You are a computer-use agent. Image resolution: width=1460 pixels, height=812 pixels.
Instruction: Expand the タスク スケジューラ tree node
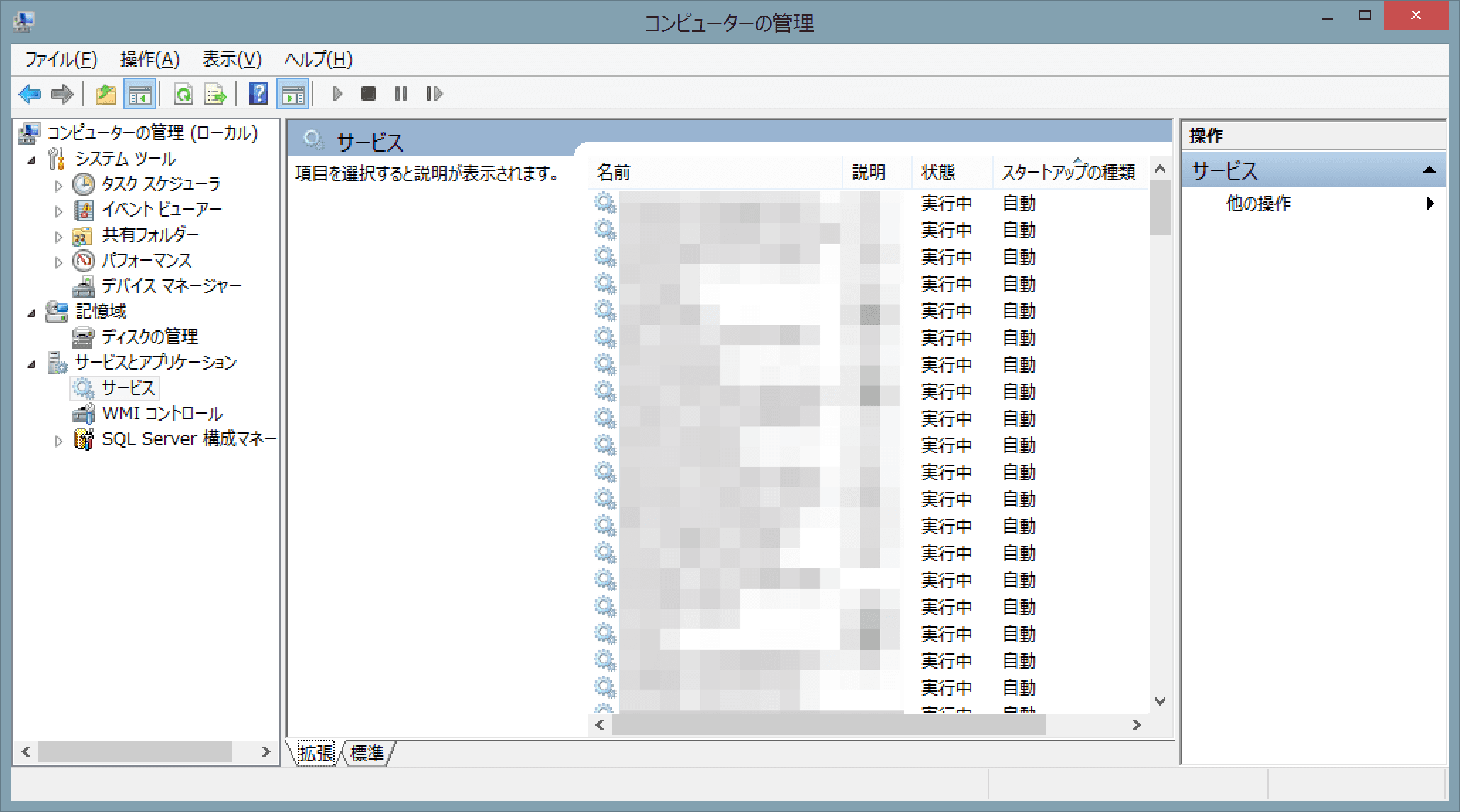(60, 184)
